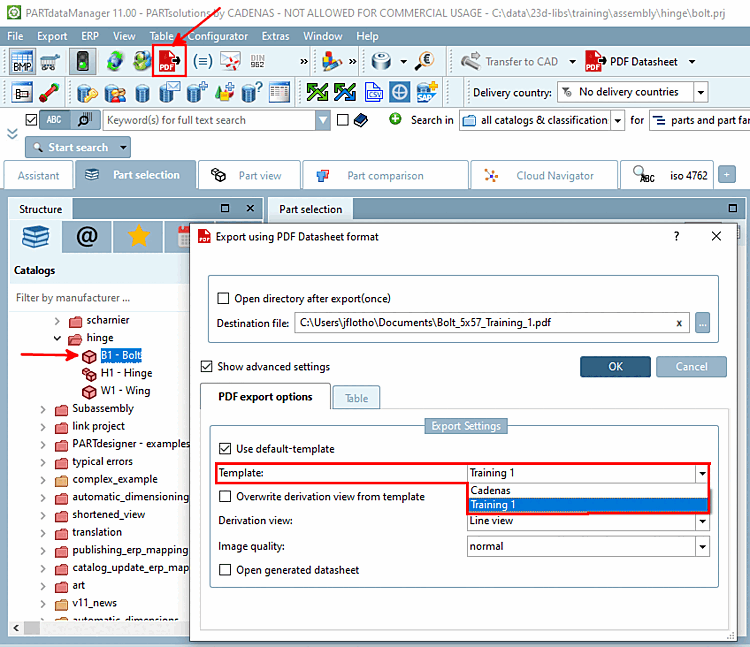Select the H1 - Hinge tree item
The image size is (750, 647).
(x=126, y=373)
